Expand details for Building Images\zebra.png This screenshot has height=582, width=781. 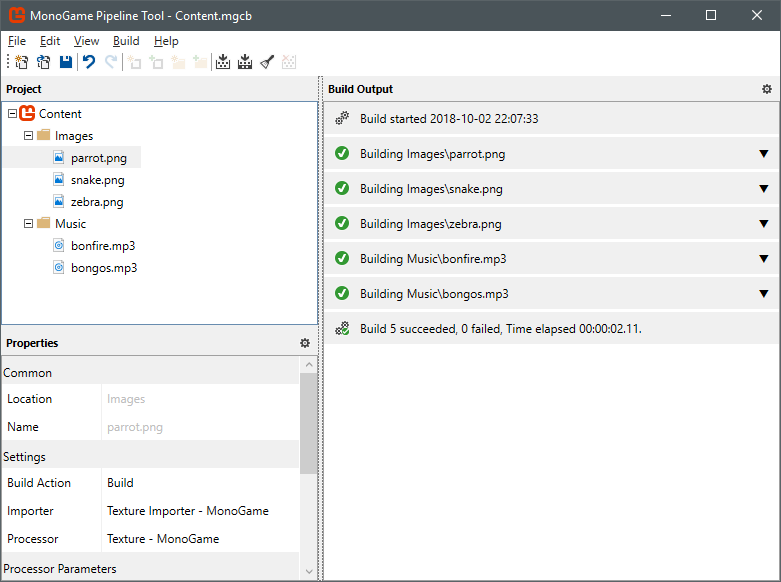(x=763, y=223)
